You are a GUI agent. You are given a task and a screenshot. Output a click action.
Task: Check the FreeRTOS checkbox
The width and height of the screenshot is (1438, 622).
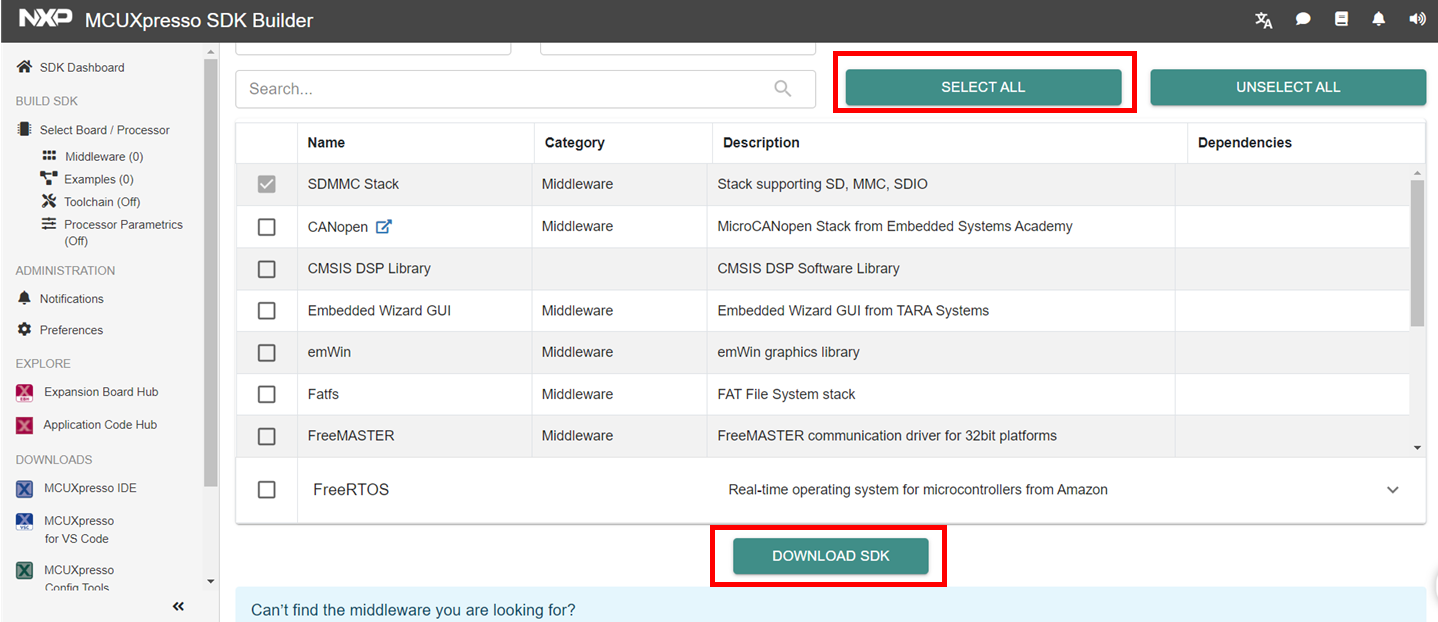click(x=266, y=490)
